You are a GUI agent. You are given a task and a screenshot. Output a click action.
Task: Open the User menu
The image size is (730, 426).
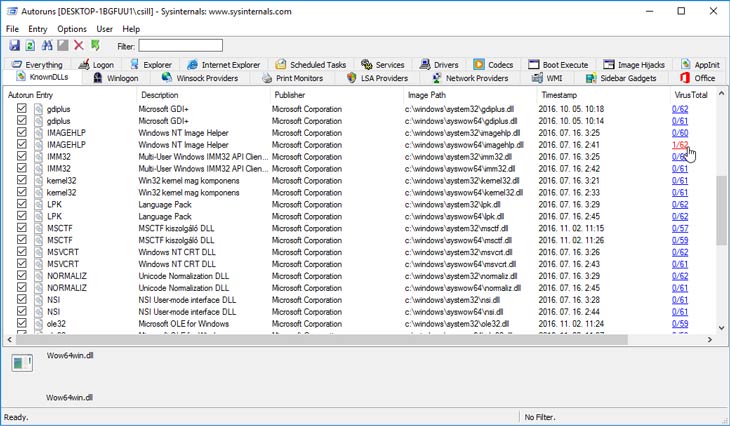(x=104, y=29)
